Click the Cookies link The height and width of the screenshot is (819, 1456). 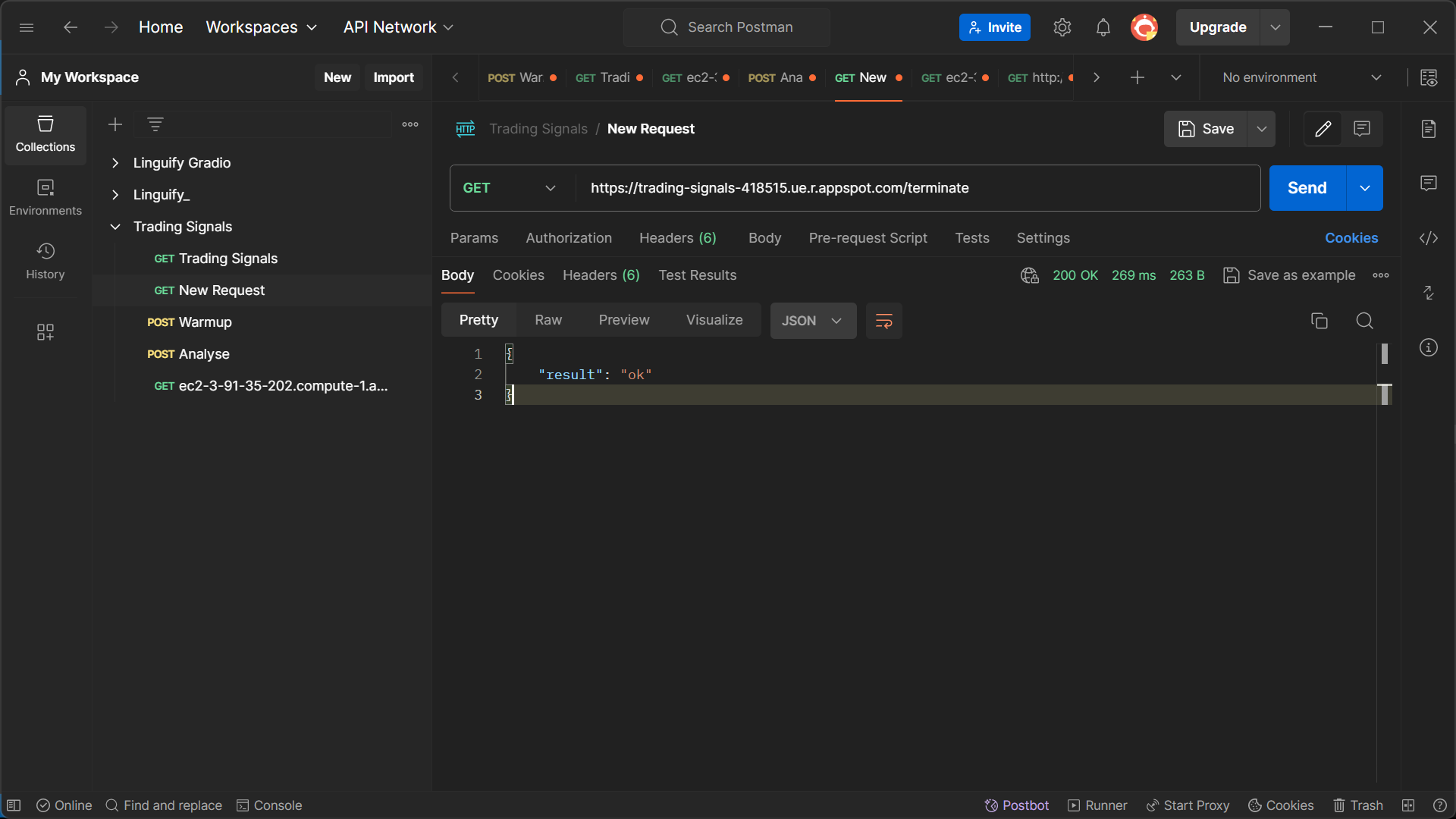1351,238
